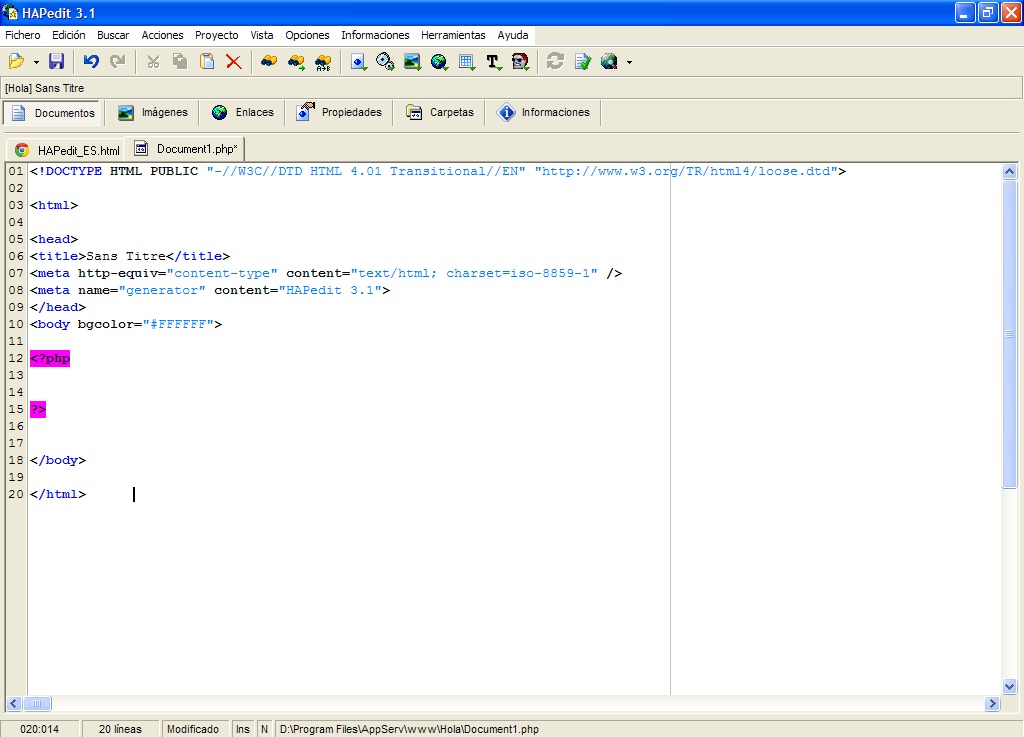Preview the page in a web browser

click(x=611, y=61)
